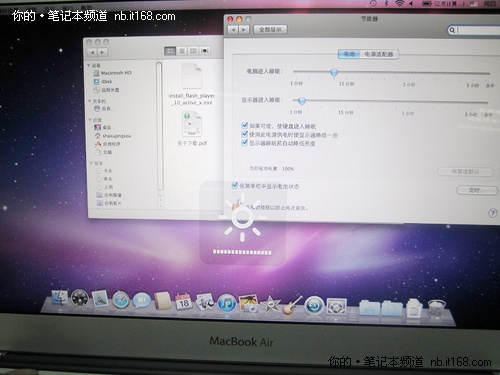500x375 pixels.
Task: Collapse the shared section in Finder sidebar
Action: 90,101
